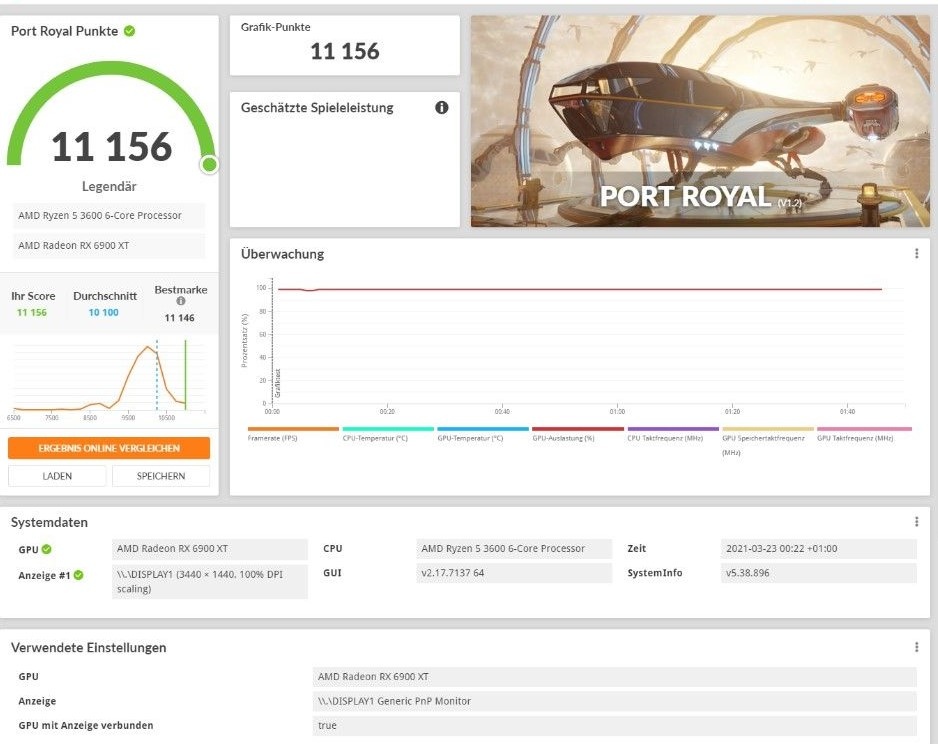Toggle the CPU-Temperatur legend entry
This screenshot has height=744, width=938.
click(388, 435)
